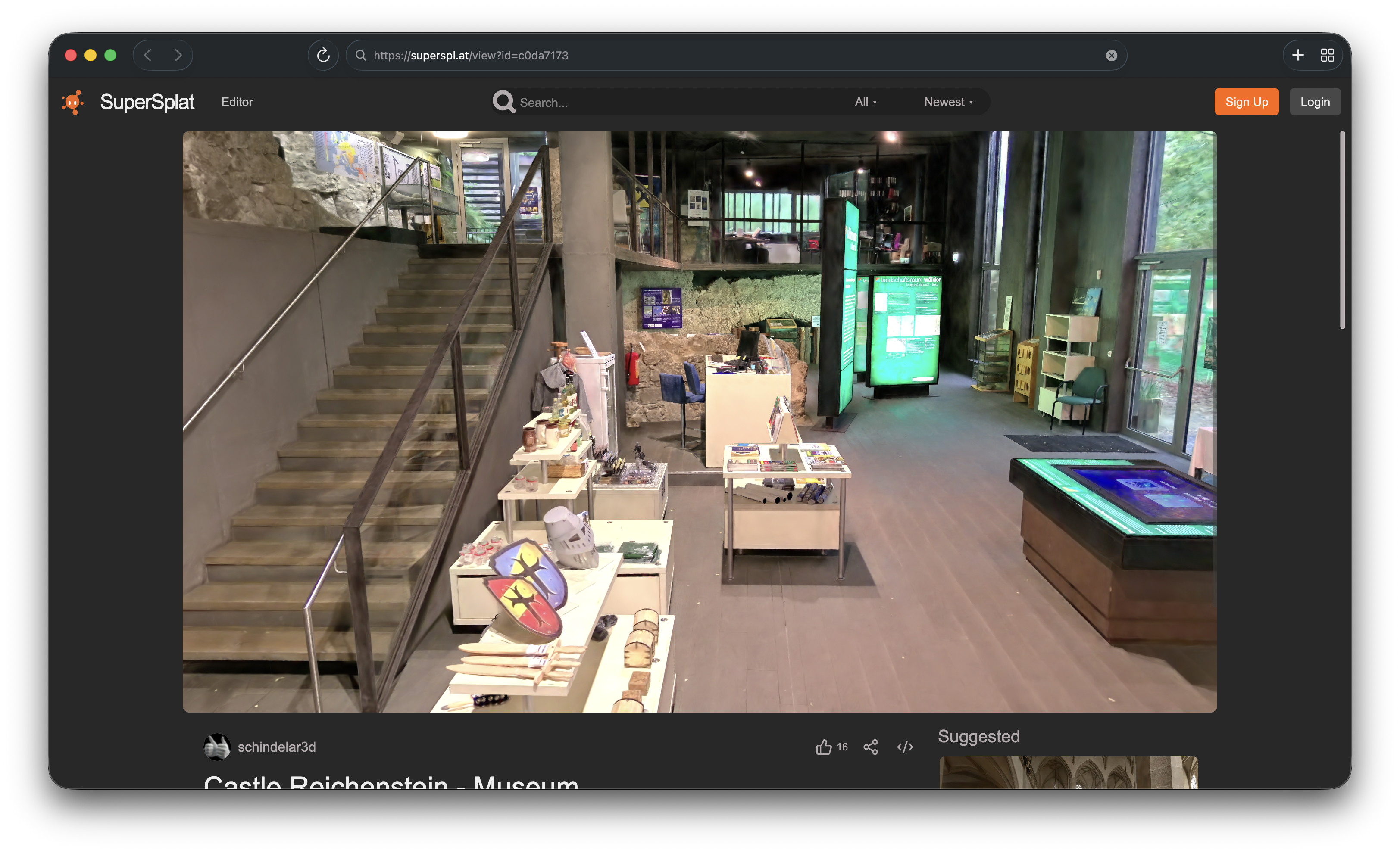Clear the address bar with X icon
This screenshot has width=1400, height=853.
click(1111, 55)
